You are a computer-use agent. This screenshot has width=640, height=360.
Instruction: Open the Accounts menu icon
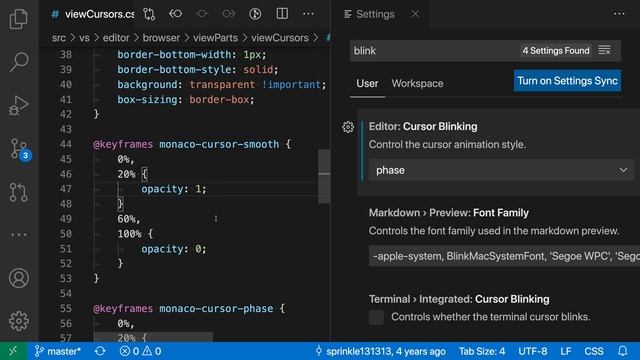click(x=19, y=278)
